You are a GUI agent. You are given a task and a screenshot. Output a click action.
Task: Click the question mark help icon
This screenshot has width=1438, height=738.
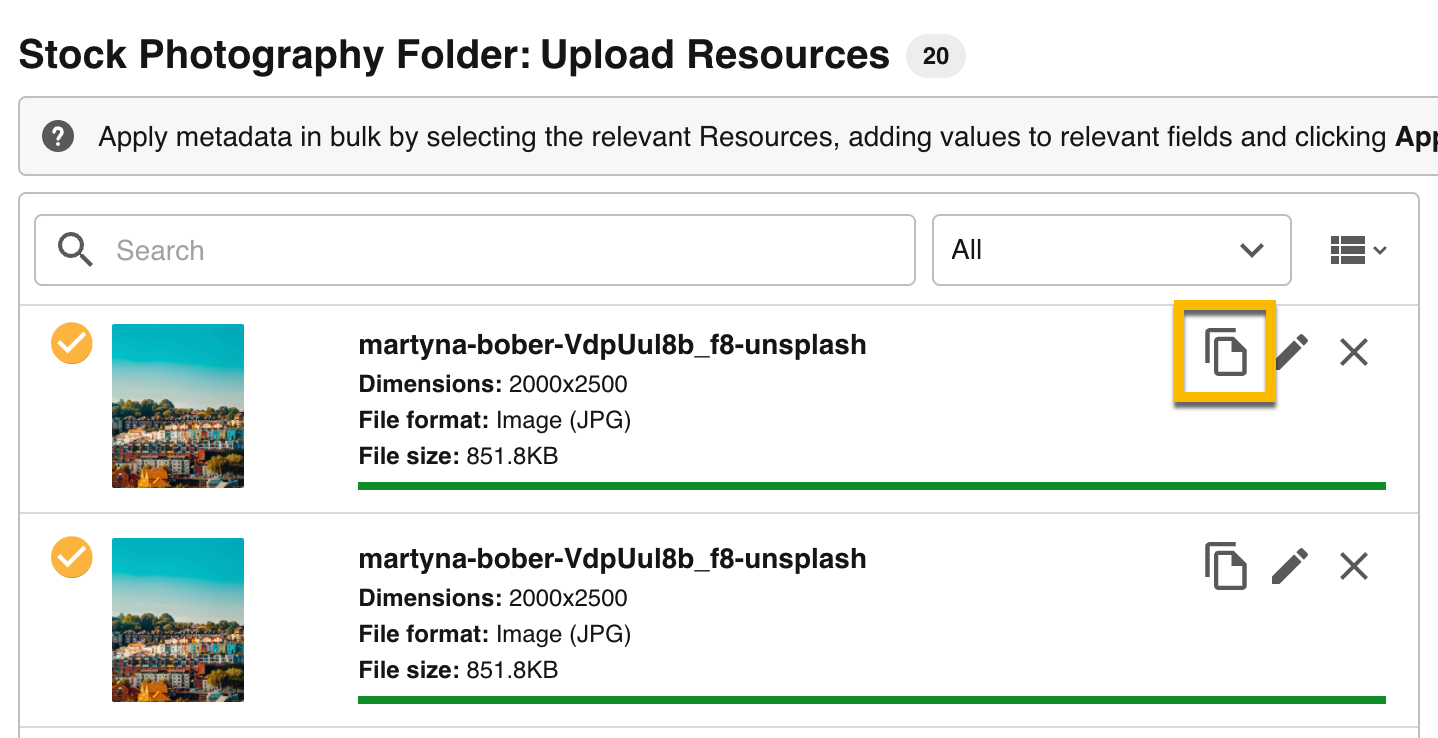(59, 136)
